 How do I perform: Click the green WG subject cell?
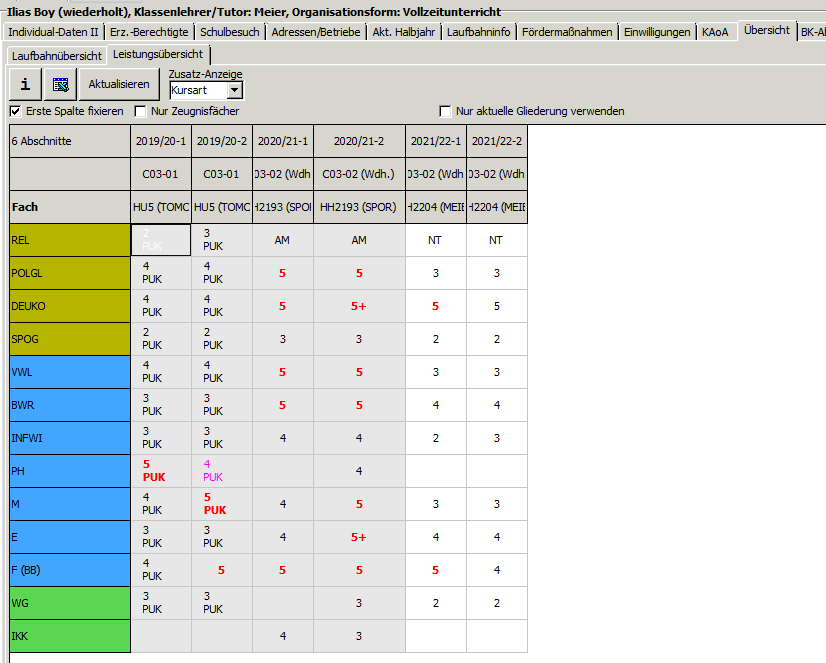point(70,603)
